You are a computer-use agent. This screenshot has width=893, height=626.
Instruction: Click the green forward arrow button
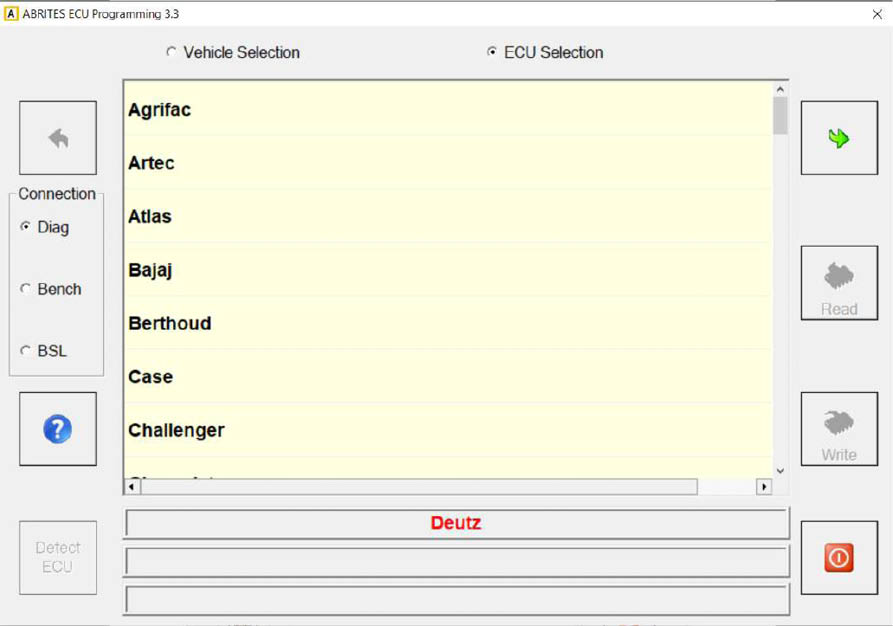point(839,138)
